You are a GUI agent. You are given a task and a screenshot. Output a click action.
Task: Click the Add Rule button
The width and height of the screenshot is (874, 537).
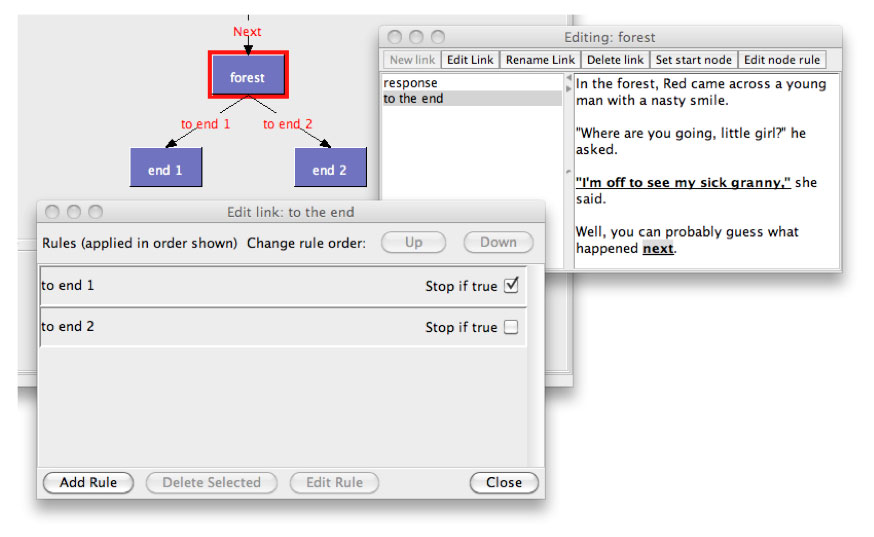coord(88,482)
